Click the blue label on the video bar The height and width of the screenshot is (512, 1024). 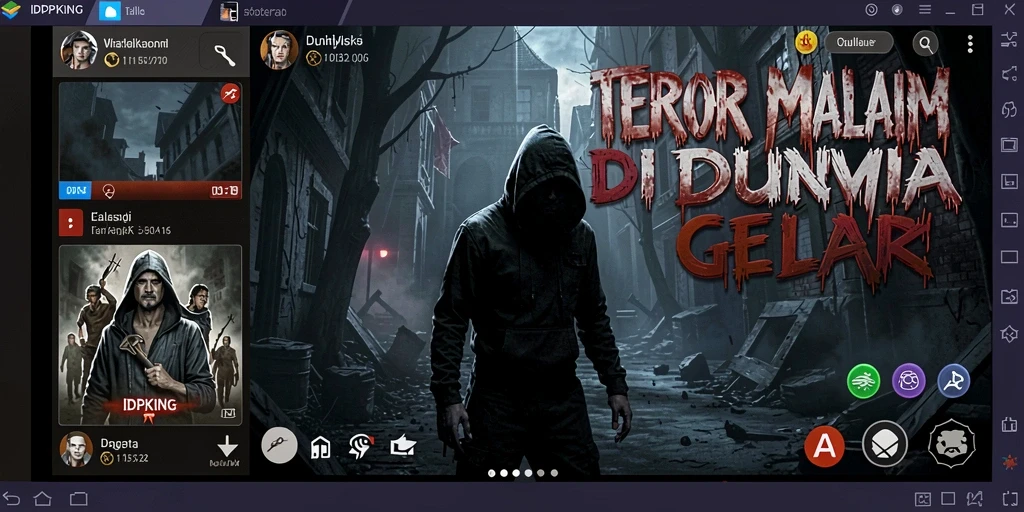tap(75, 191)
